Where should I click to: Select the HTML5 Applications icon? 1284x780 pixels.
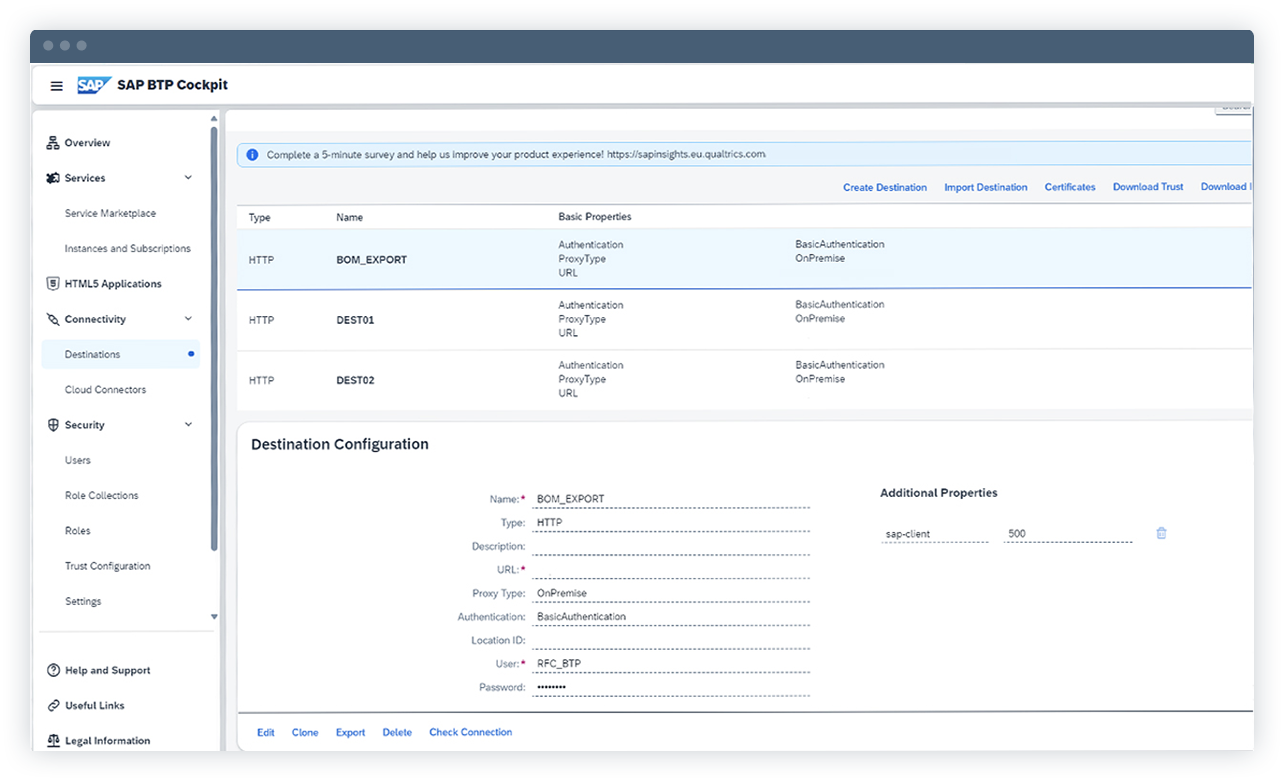52,283
